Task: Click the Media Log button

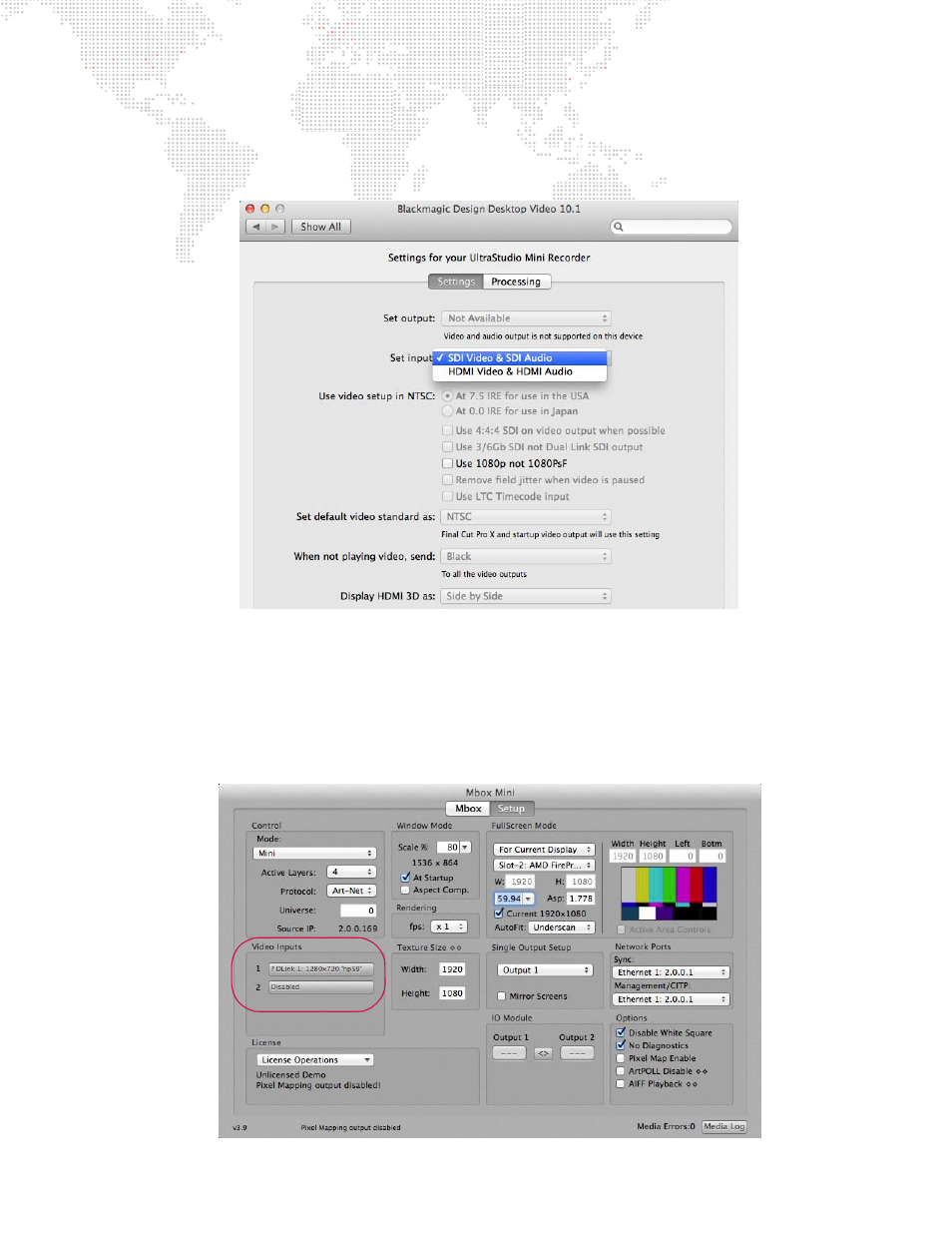Action: coord(723,1126)
